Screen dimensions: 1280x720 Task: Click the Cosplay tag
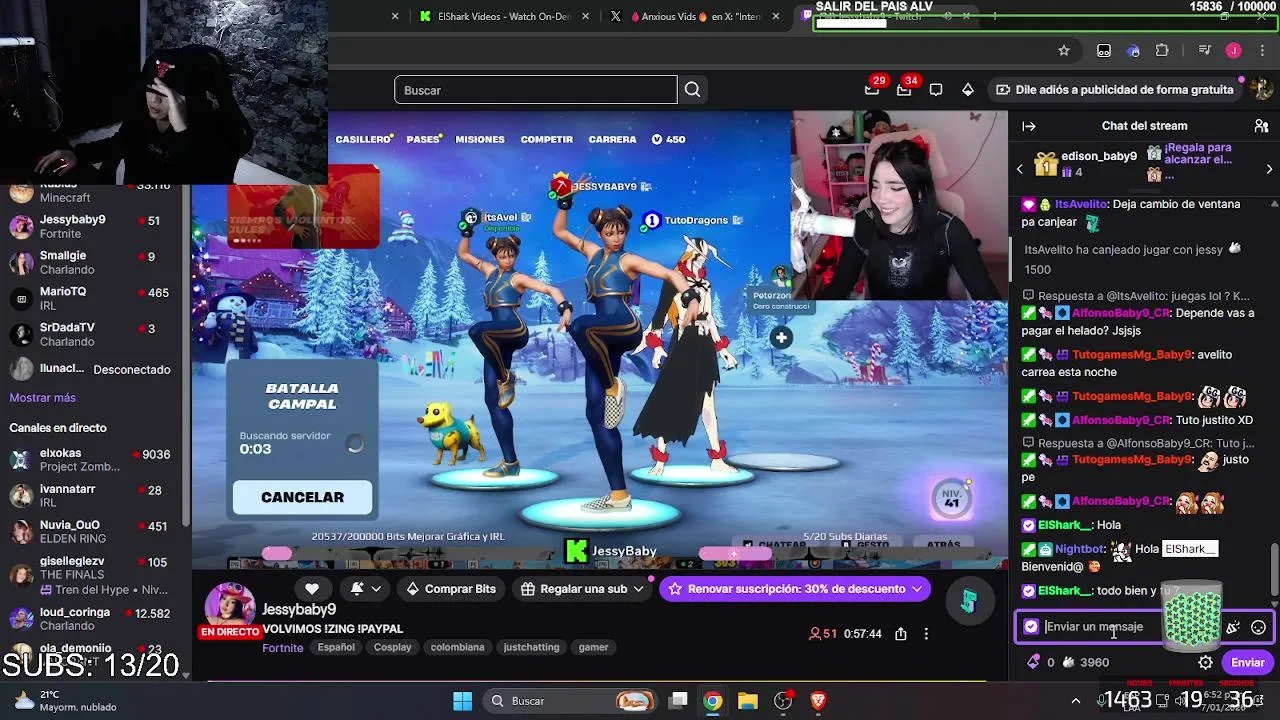(392, 647)
